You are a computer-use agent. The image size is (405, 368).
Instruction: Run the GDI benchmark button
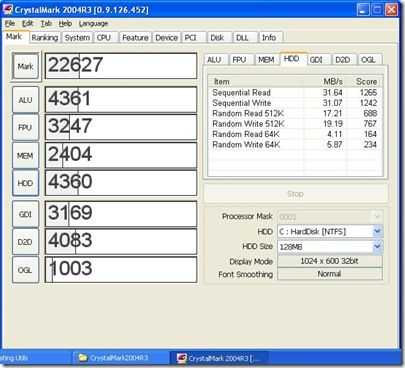(x=26, y=214)
